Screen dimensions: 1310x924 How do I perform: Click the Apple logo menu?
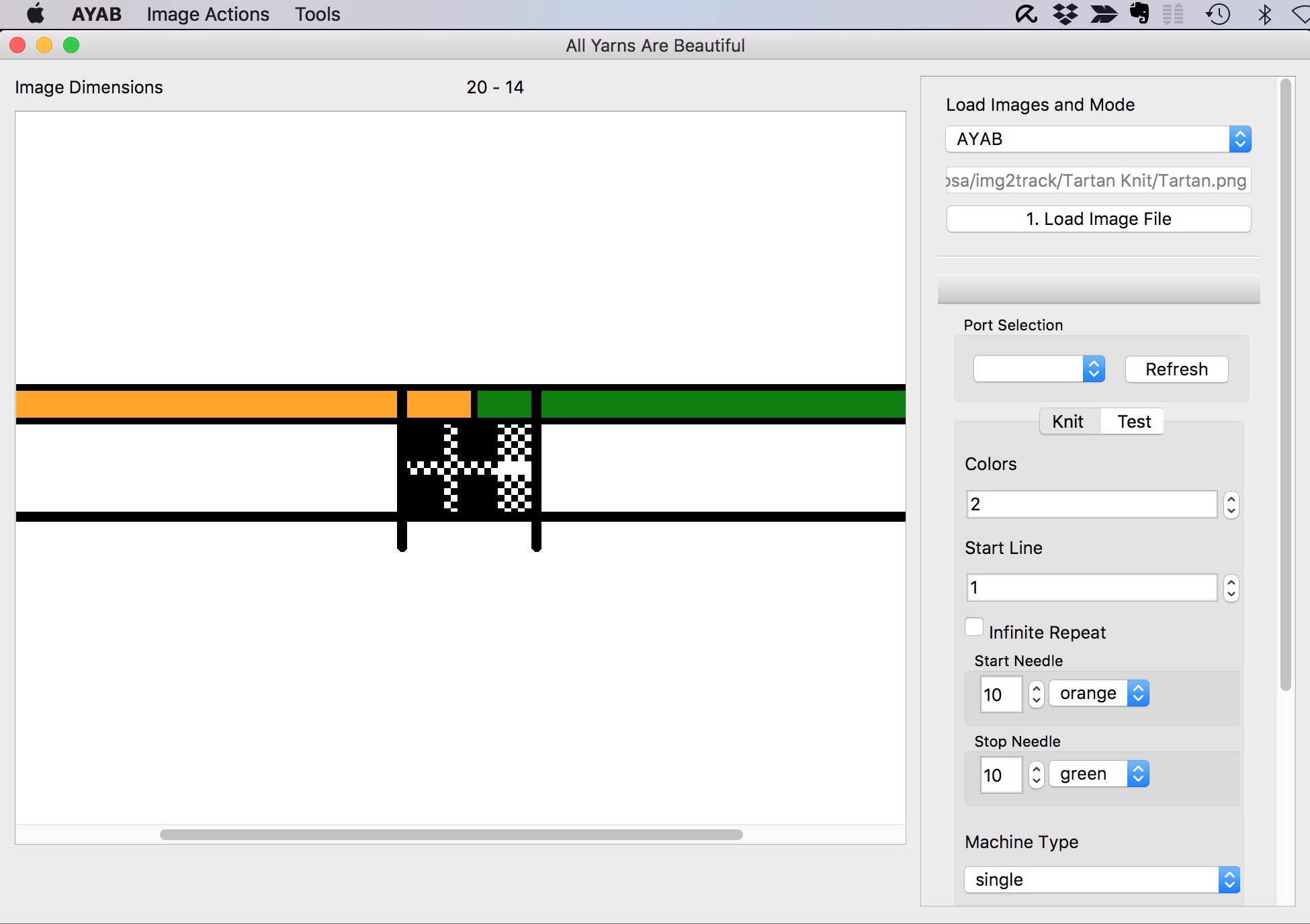tap(36, 14)
